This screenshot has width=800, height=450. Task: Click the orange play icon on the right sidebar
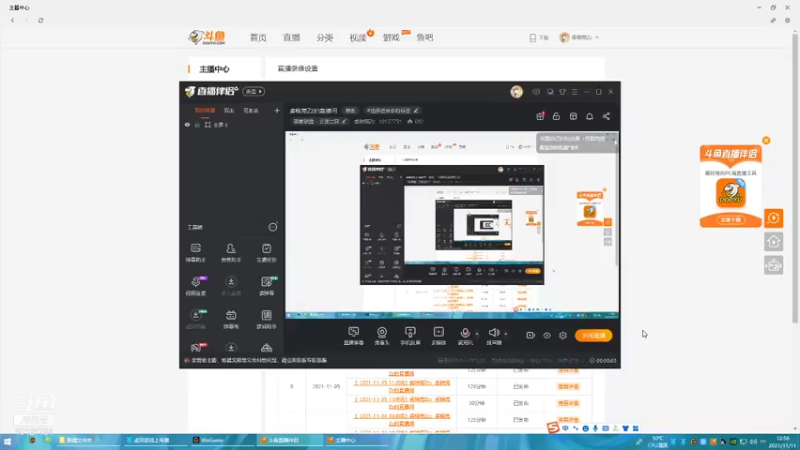773,218
